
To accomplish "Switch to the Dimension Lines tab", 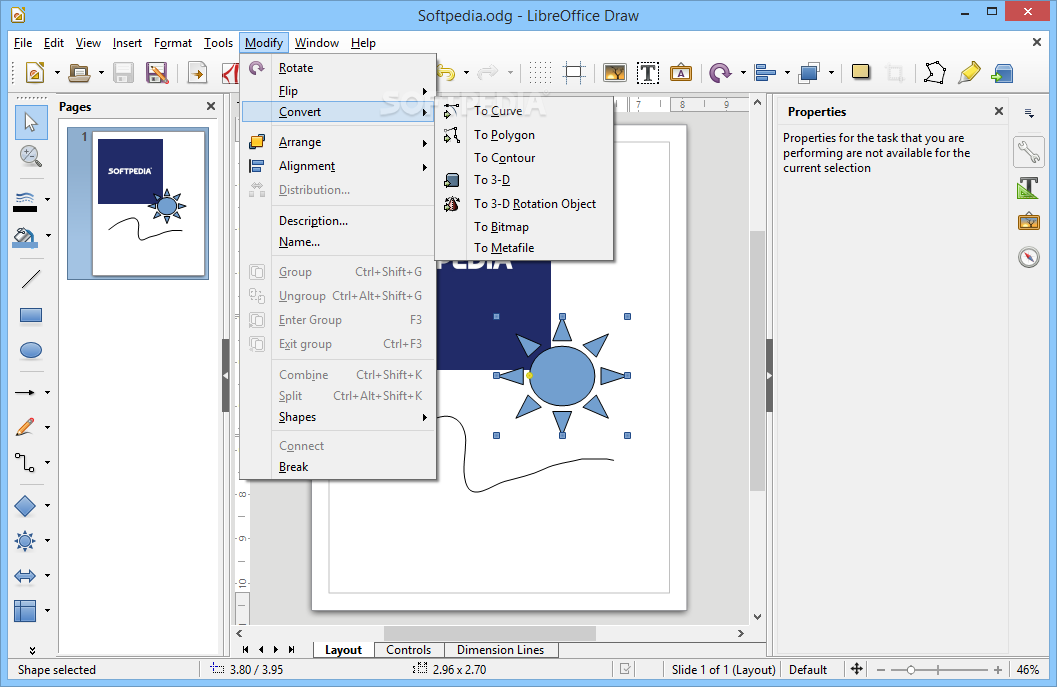I will pos(500,650).
